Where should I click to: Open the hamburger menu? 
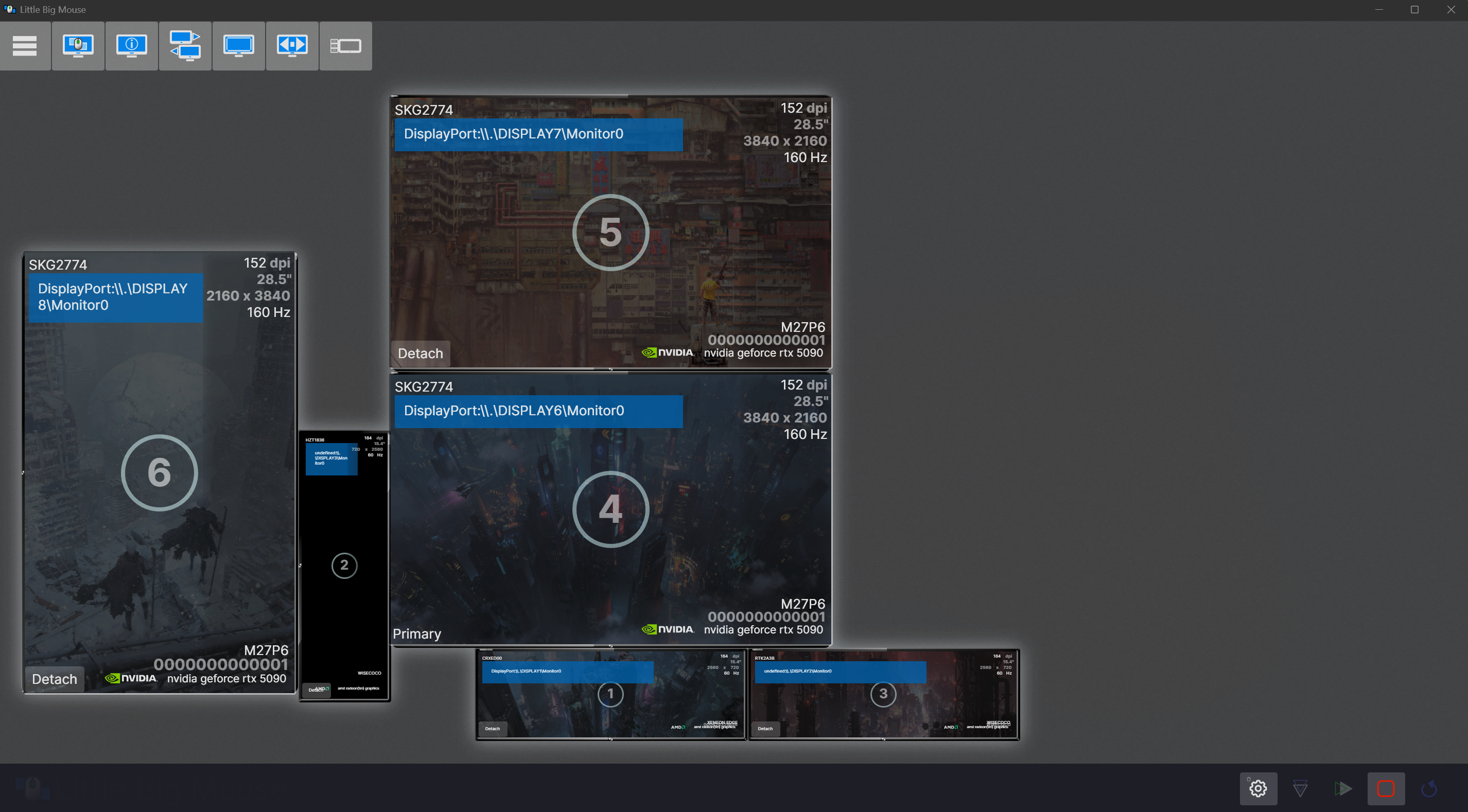click(x=25, y=46)
